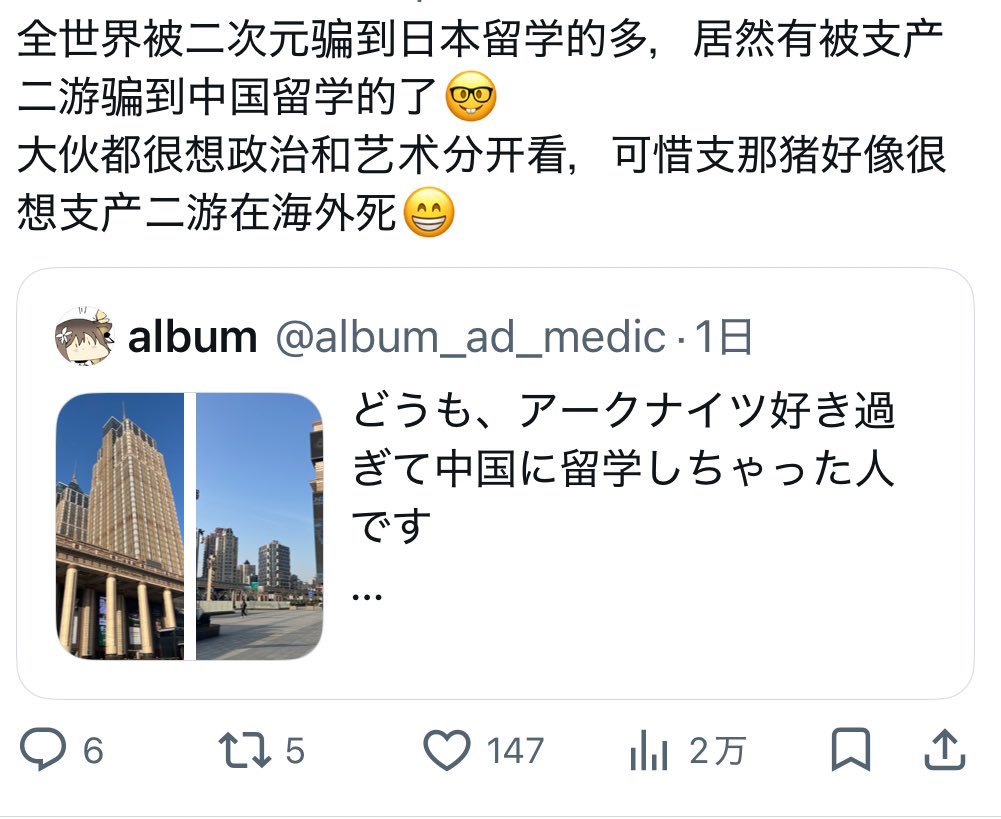Image resolution: width=1001 pixels, height=819 pixels.
Task: Open the @album_ad_medic handle
Action: point(470,337)
